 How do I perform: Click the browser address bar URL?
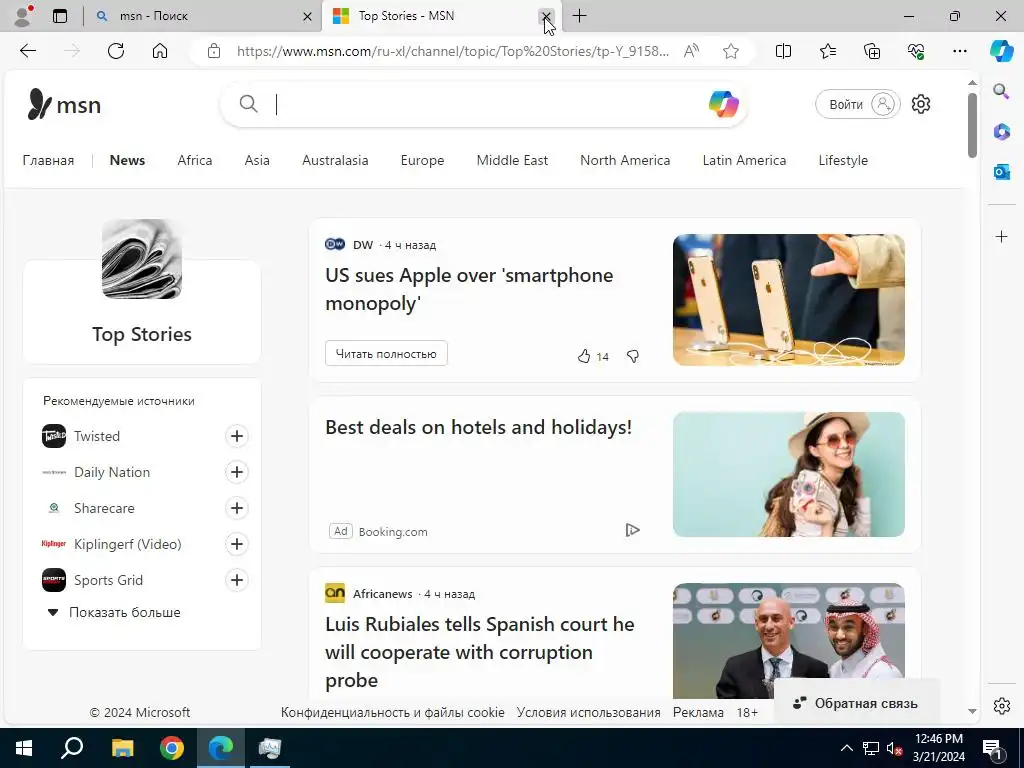coord(453,51)
